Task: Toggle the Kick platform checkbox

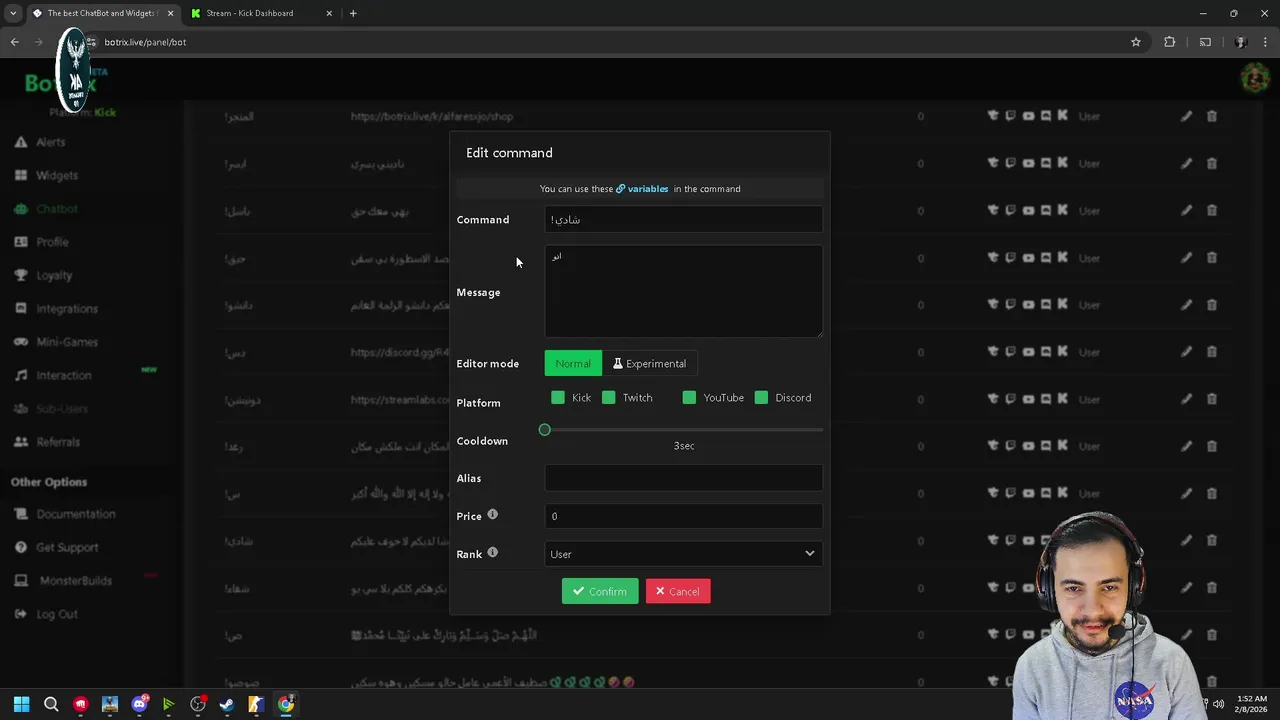Action: point(558,398)
